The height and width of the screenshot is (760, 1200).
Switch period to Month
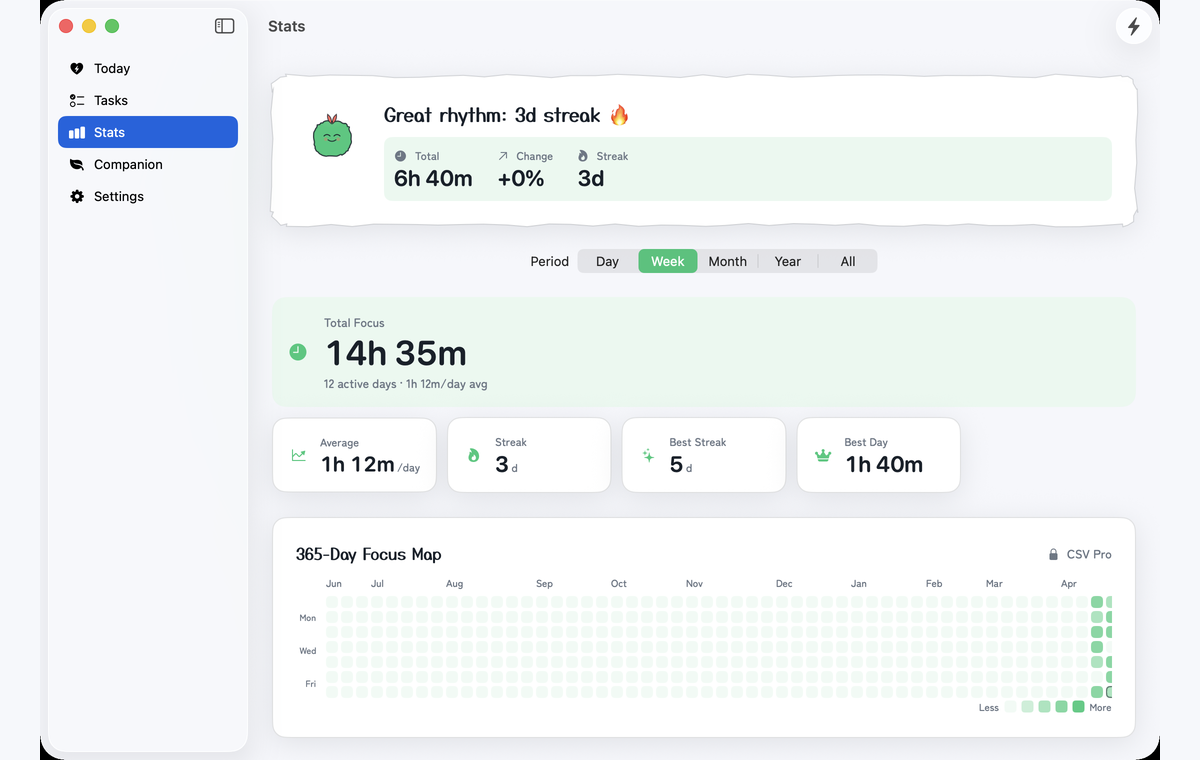728,261
